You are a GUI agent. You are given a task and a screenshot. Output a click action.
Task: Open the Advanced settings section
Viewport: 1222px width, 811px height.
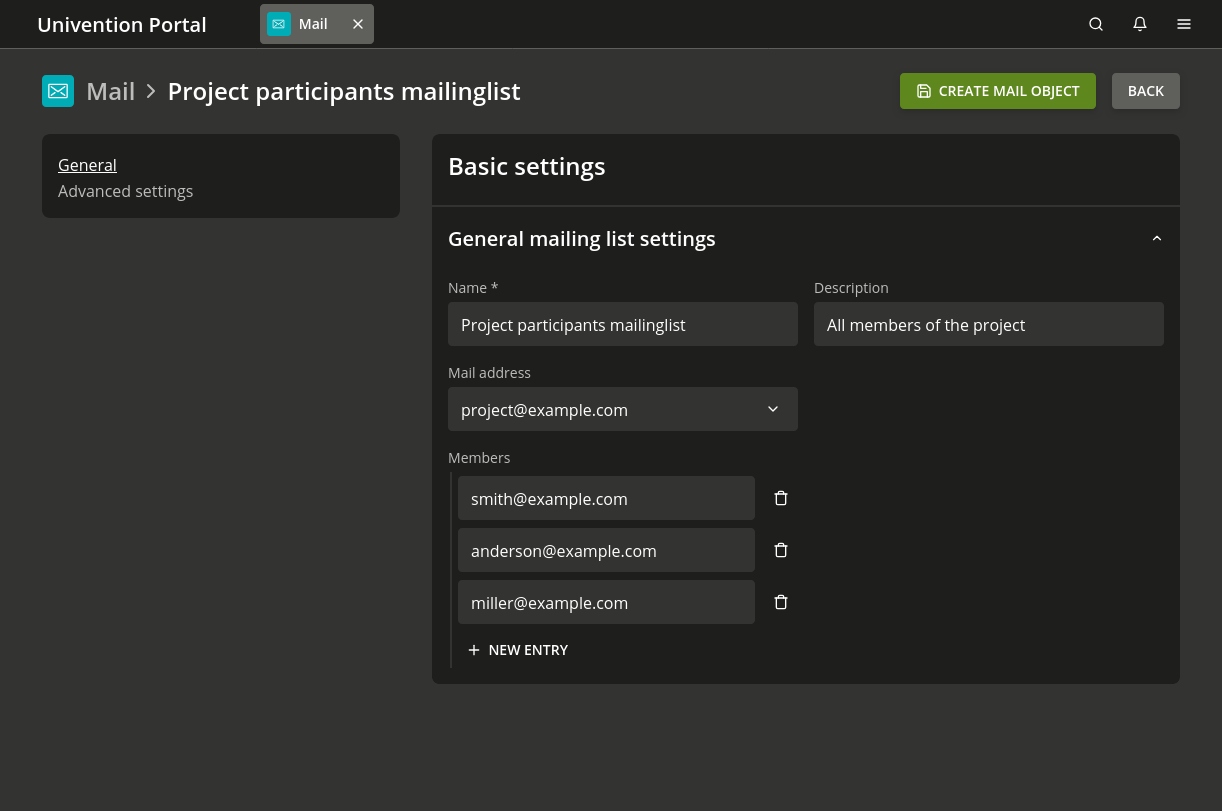coord(125,191)
